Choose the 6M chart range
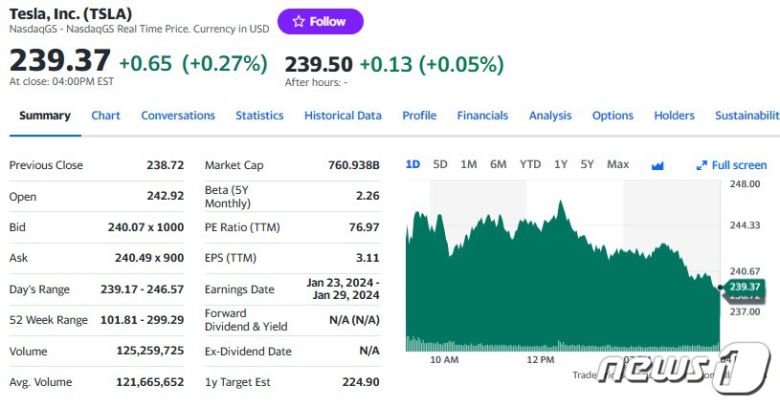Image resolution: width=780 pixels, height=406 pixels. click(498, 164)
